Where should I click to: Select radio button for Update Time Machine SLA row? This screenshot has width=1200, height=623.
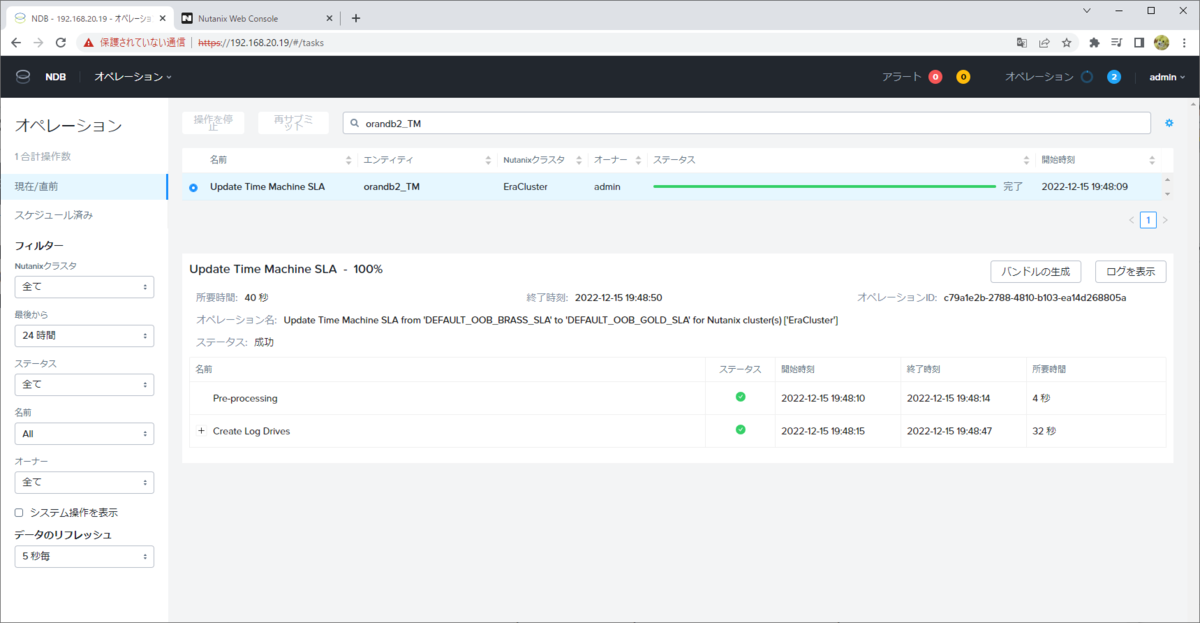pyautogui.click(x=193, y=187)
